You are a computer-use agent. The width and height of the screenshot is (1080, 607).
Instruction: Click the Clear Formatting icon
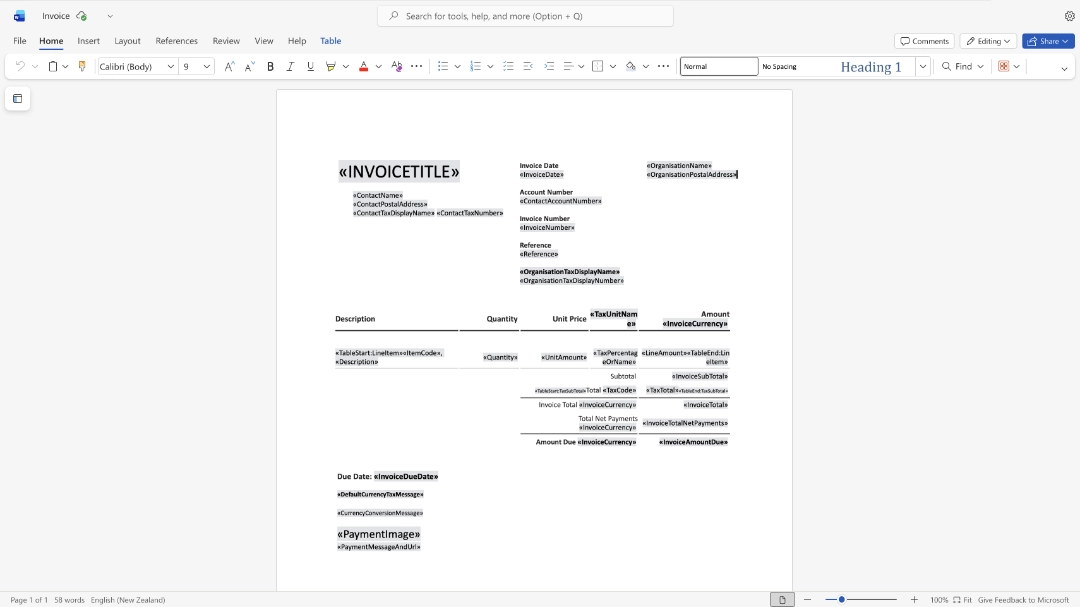tap(396, 66)
